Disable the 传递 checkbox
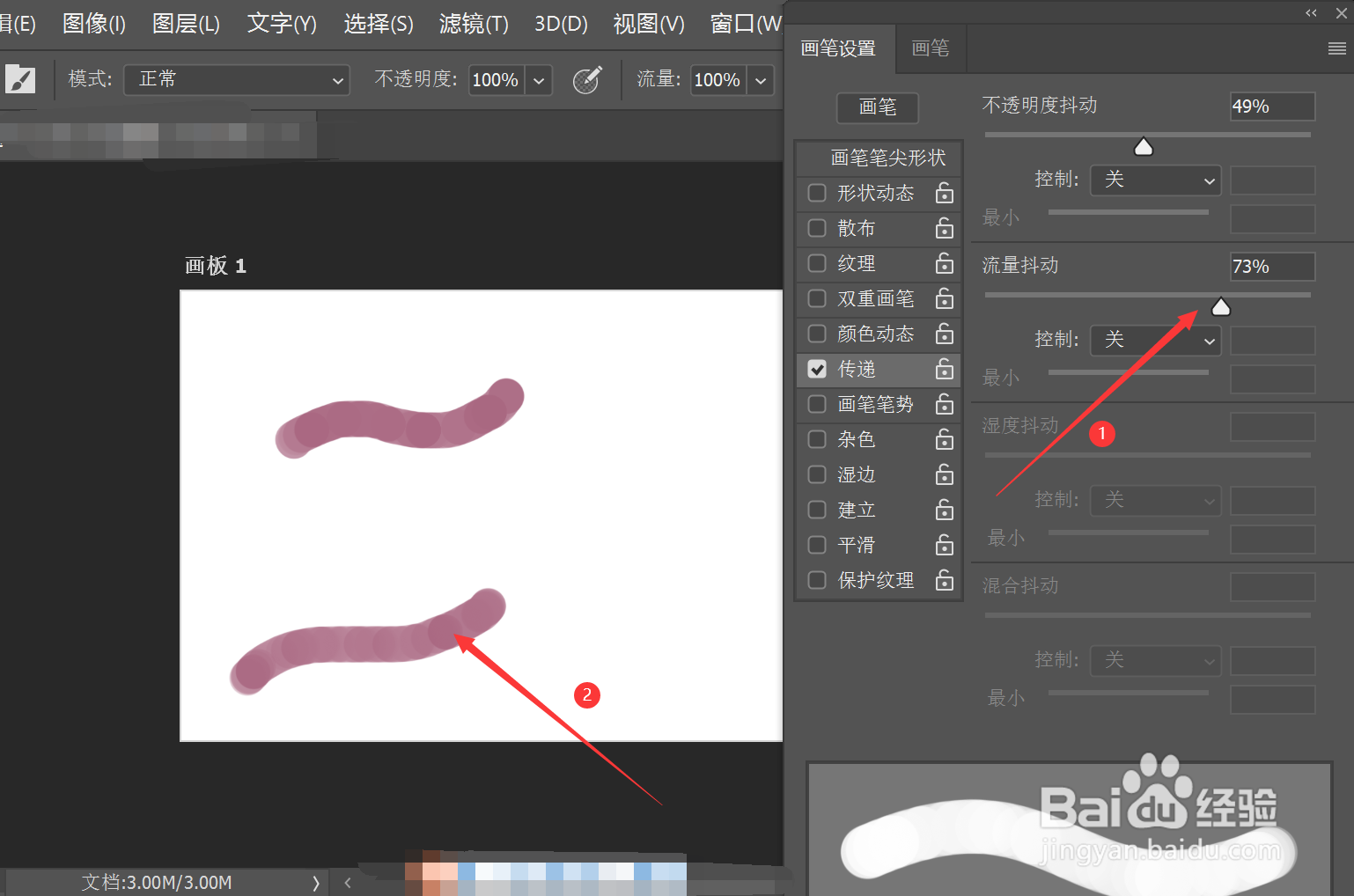The width and height of the screenshot is (1354, 896). pos(816,370)
